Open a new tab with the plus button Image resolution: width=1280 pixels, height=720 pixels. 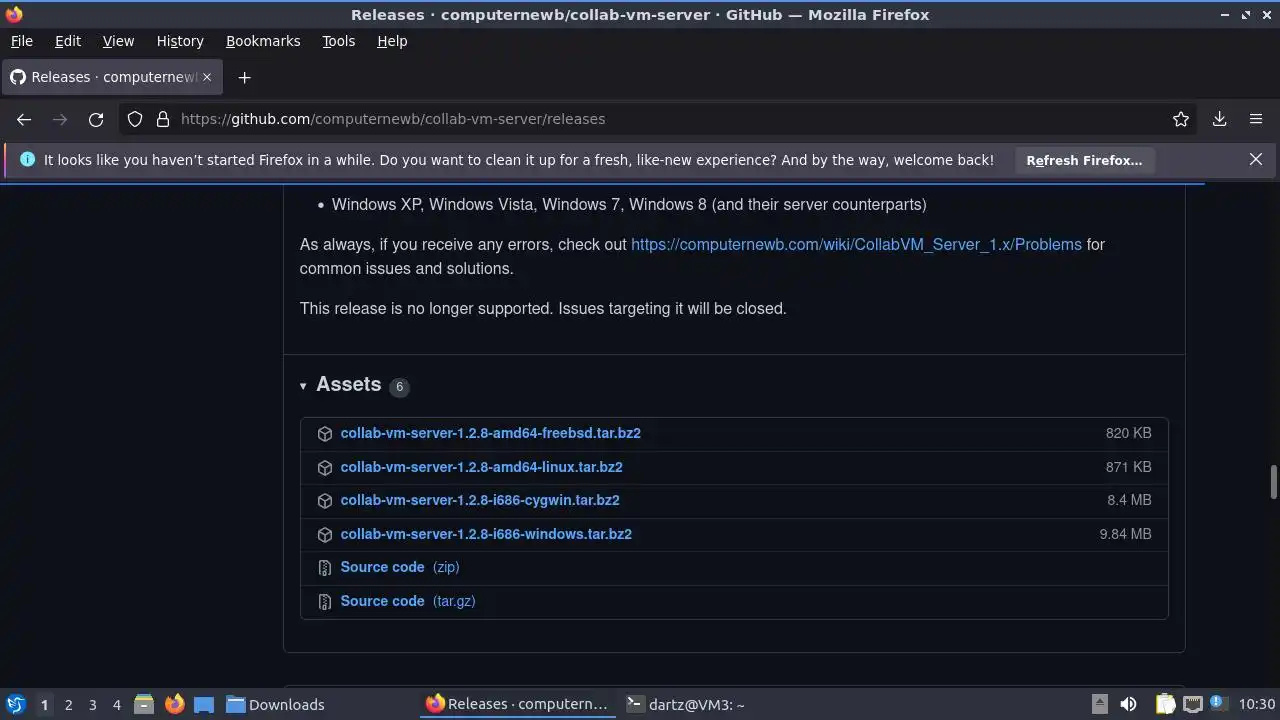[x=244, y=77]
